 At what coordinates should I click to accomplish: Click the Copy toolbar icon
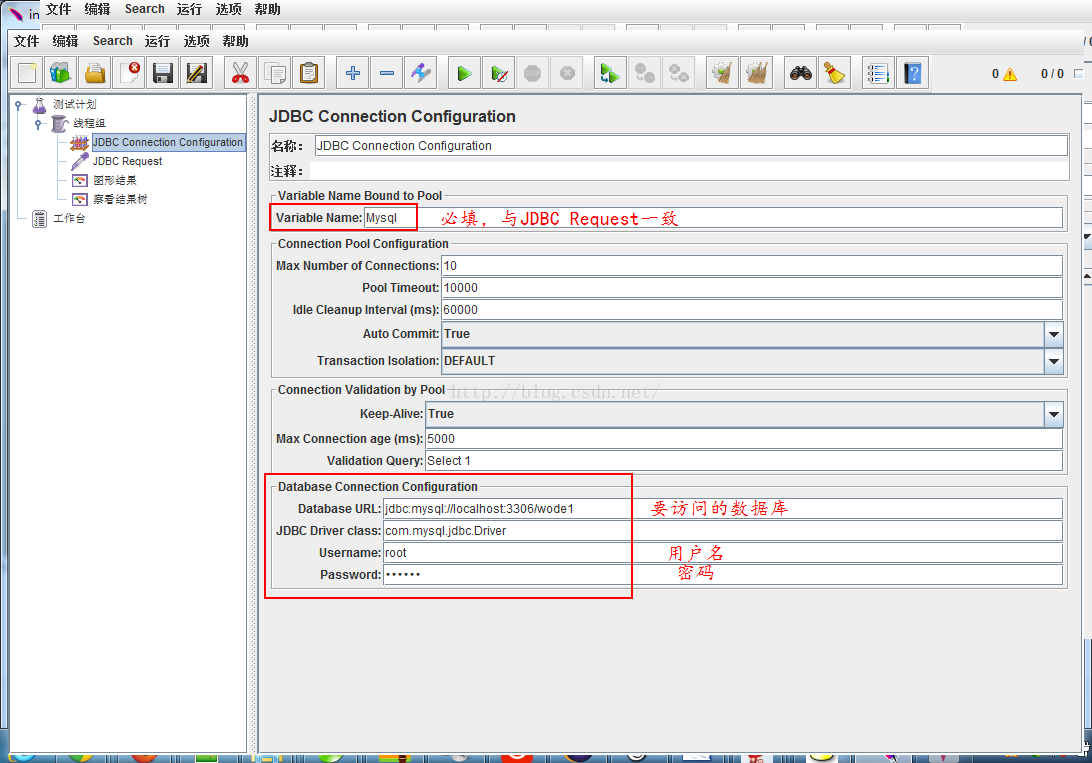275,72
